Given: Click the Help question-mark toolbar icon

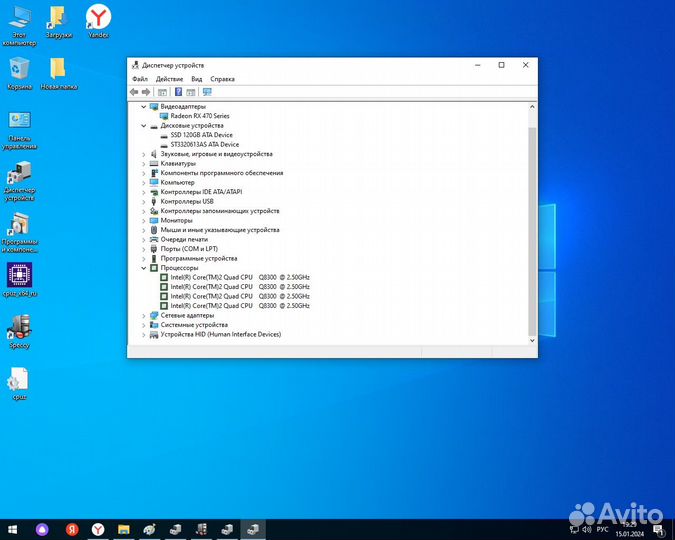Looking at the screenshot, I should 179,92.
